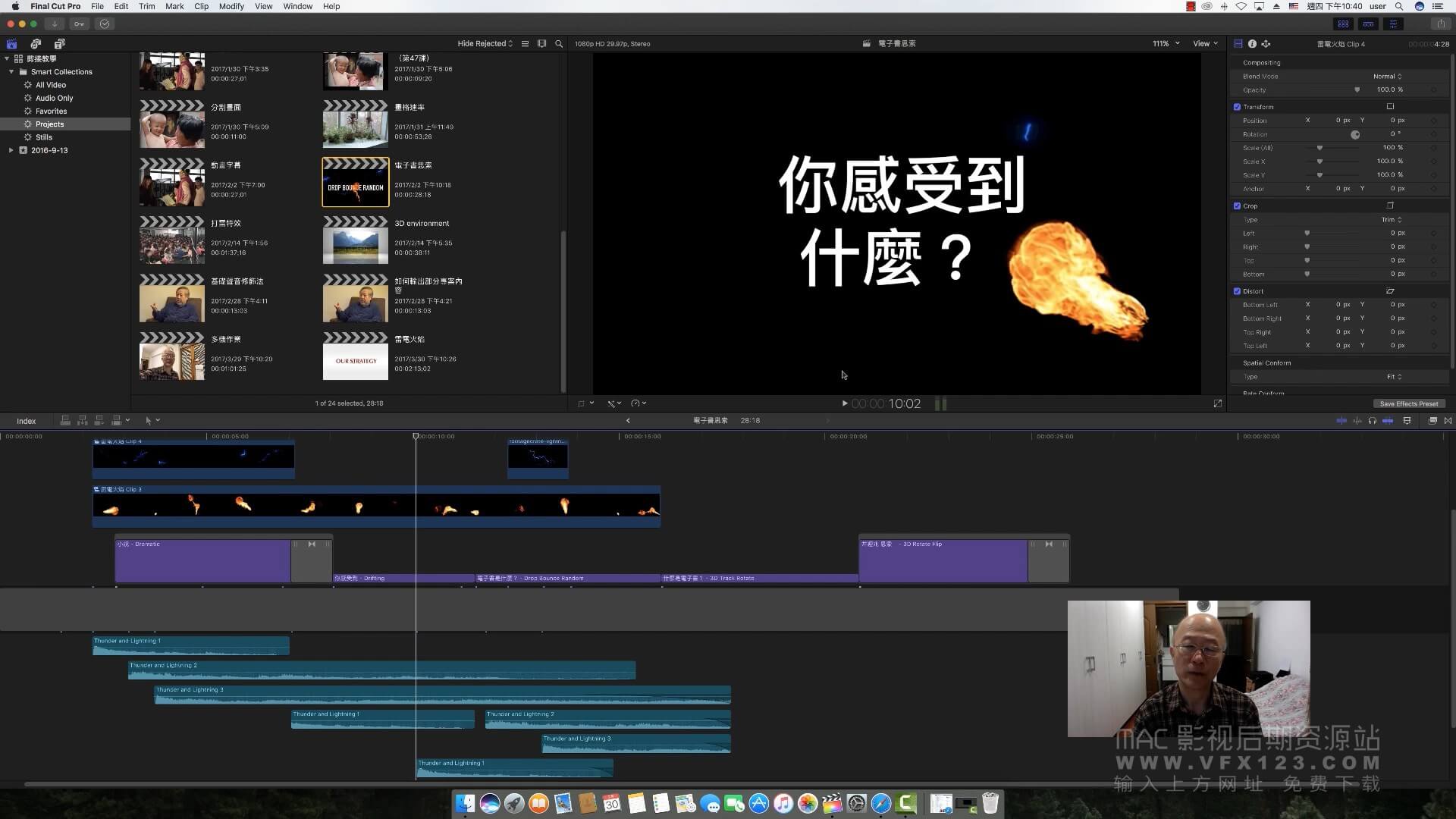Open the Retime speedometer pop-up menu
The image size is (1456, 819).
point(639,403)
